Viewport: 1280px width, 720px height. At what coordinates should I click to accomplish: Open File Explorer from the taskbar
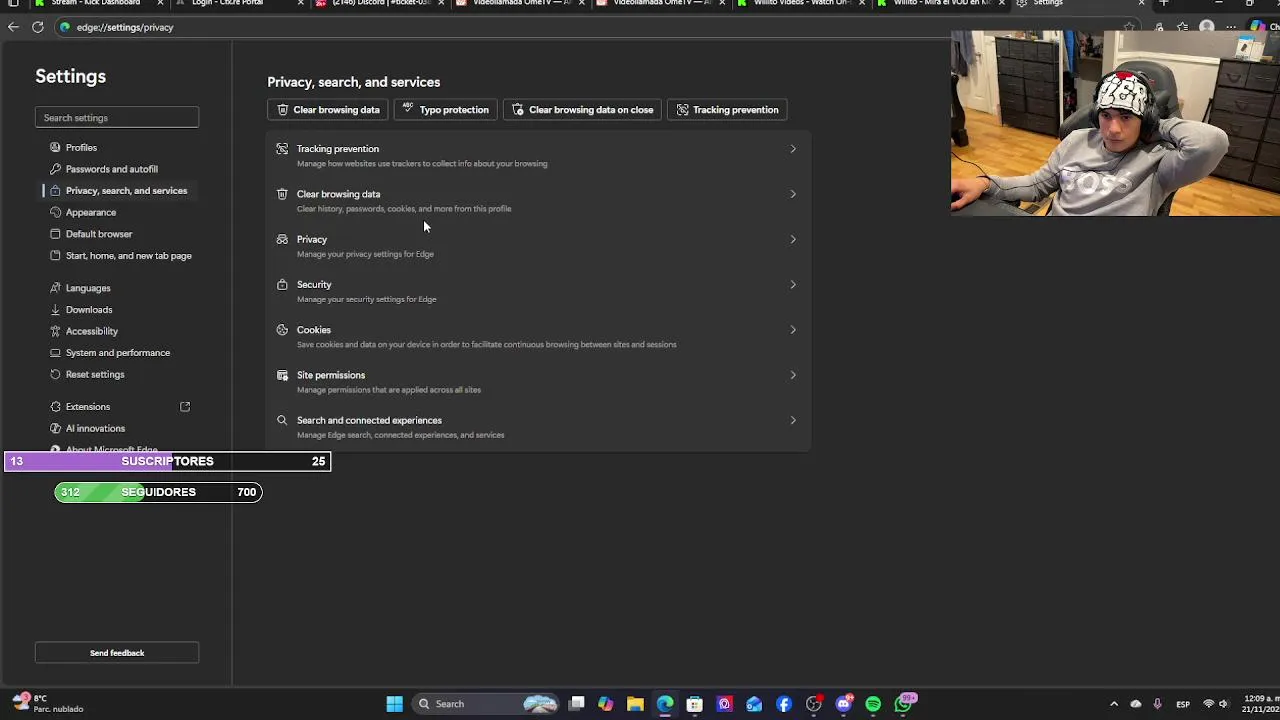click(635, 704)
